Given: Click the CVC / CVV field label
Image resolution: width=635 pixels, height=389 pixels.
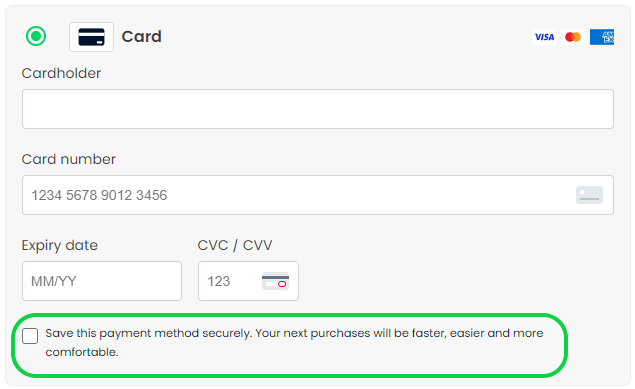Looking at the screenshot, I should point(235,245).
